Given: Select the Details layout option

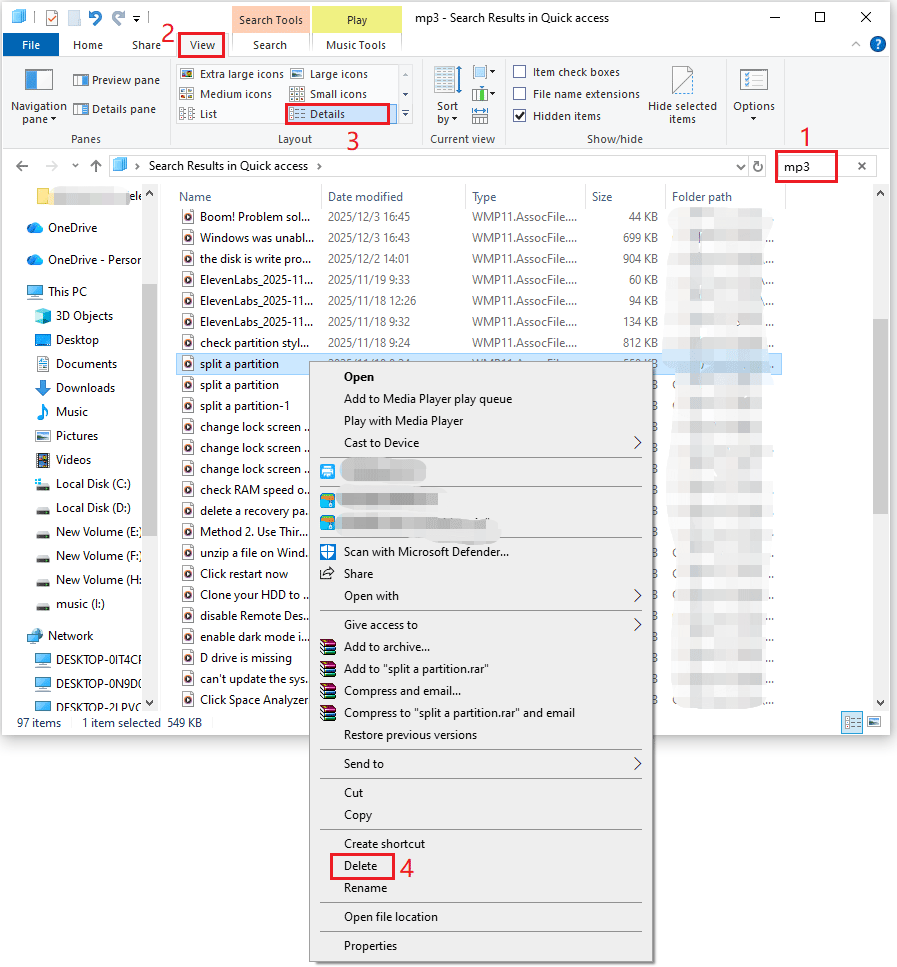Looking at the screenshot, I should click(337, 114).
